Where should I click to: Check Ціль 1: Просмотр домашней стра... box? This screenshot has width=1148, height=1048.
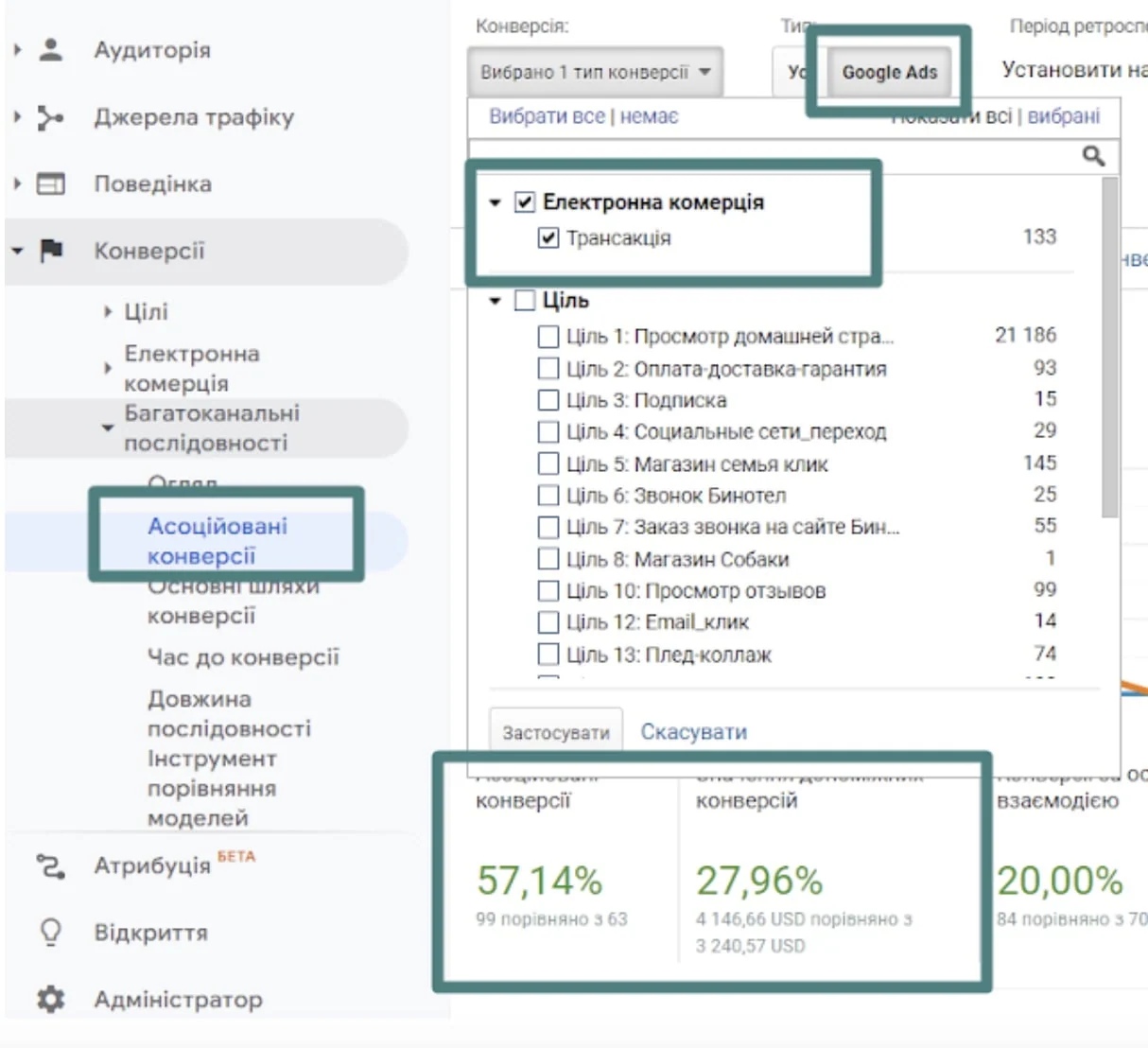[548, 336]
